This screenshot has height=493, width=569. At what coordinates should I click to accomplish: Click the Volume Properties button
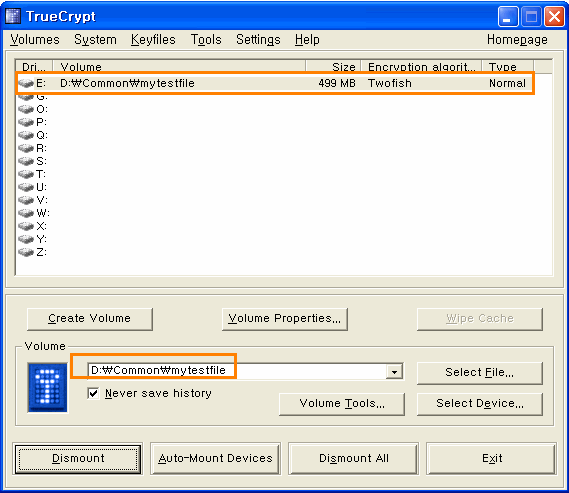tap(284, 319)
